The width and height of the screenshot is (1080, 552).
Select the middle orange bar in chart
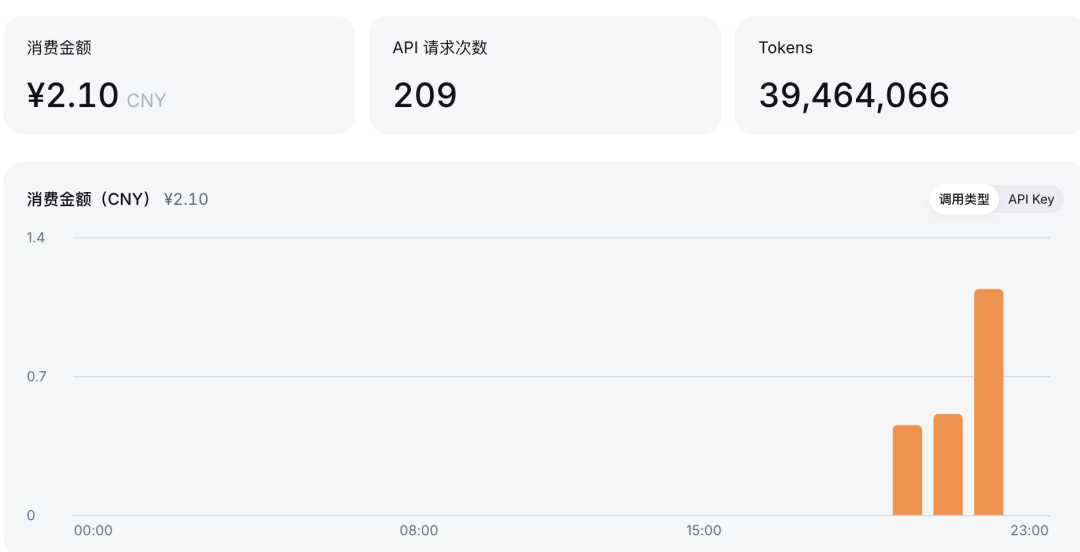coord(948,464)
